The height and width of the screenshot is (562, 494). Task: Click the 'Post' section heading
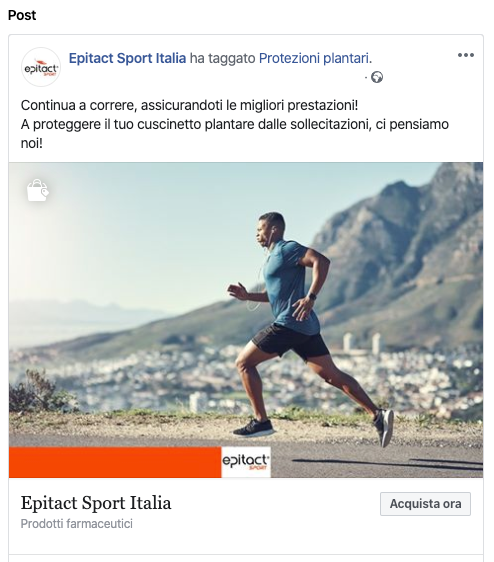coord(22,15)
